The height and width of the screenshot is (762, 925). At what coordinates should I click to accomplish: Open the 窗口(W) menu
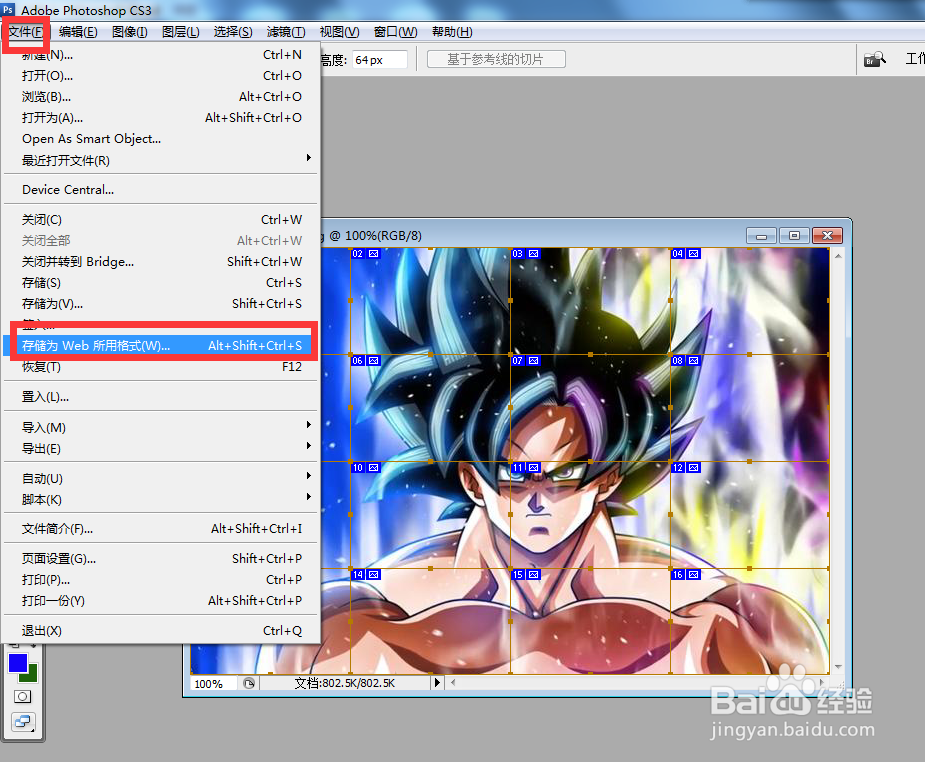(x=395, y=32)
